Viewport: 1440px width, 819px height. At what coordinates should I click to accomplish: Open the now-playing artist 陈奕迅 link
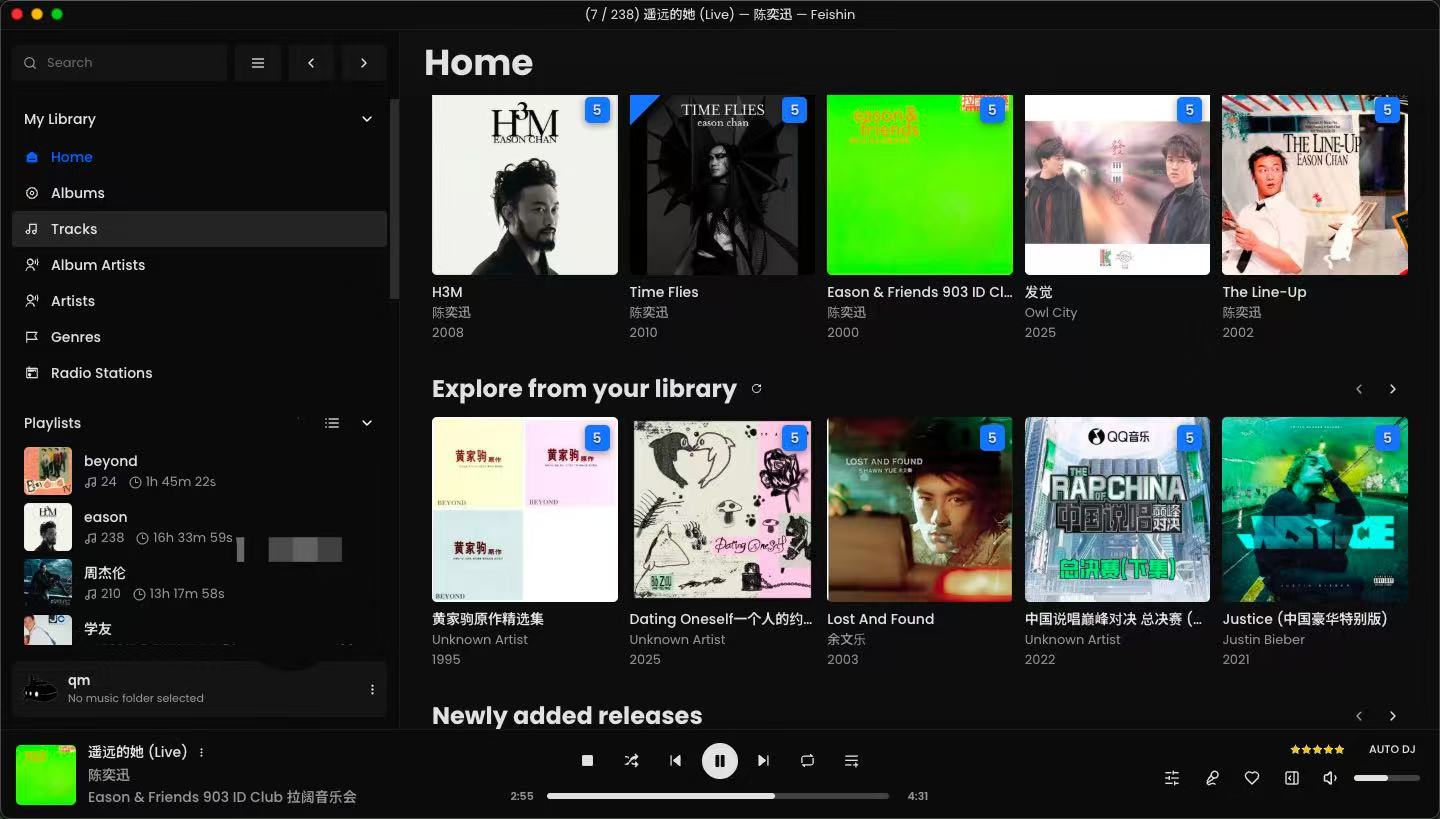click(x=109, y=775)
